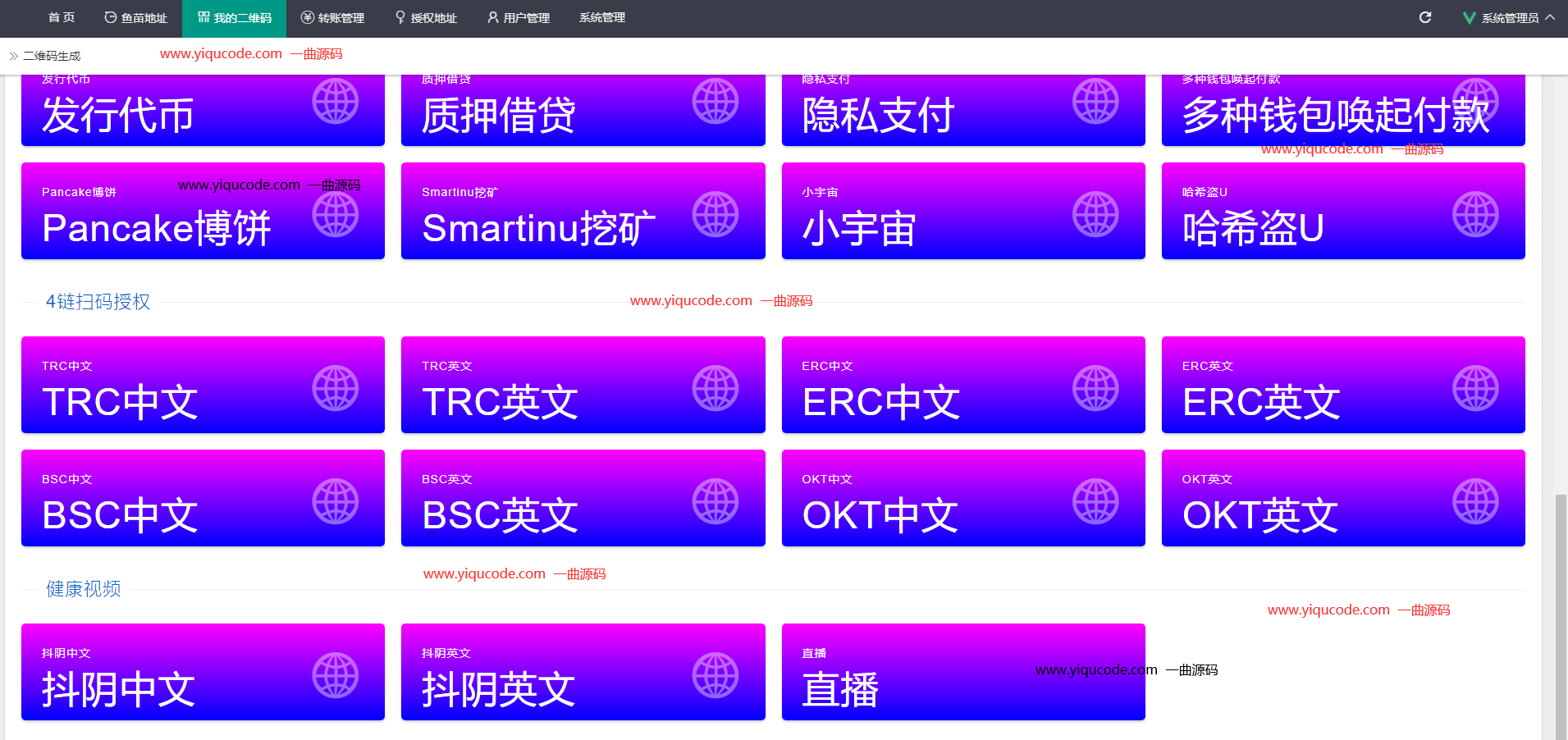Click the large TRC英文 title
Image resolution: width=1568 pixels, height=740 pixels.
click(x=500, y=402)
